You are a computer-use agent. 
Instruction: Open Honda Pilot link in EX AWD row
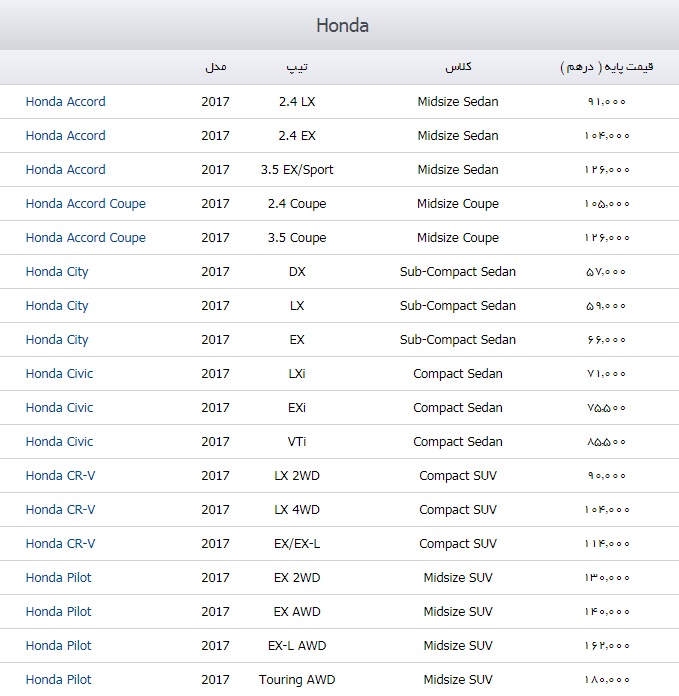pos(59,612)
